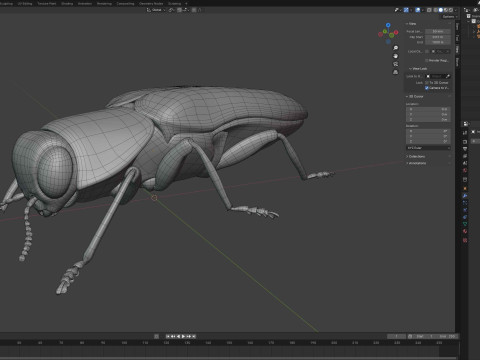Open the Render properties tab icon

point(465,142)
